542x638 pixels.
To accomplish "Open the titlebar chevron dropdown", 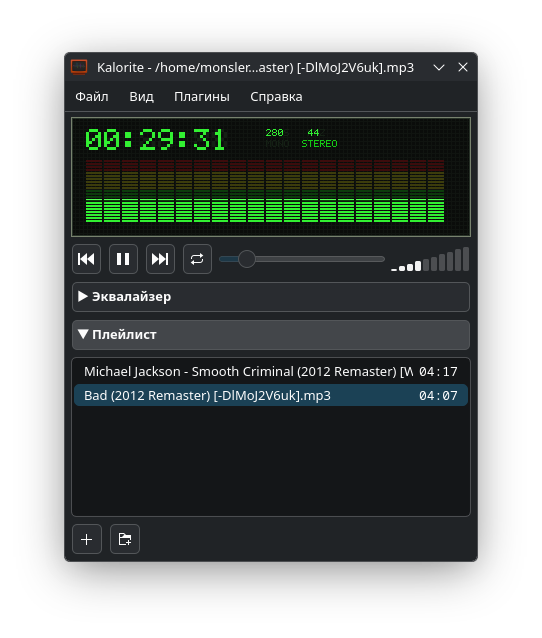I will point(439,68).
